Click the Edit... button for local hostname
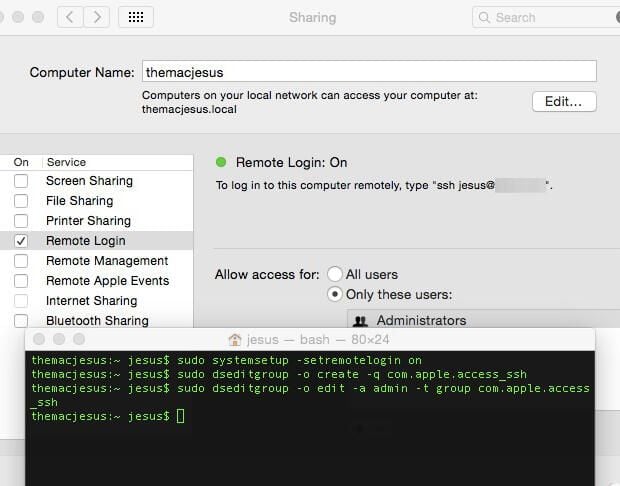620x486 pixels. [564, 102]
